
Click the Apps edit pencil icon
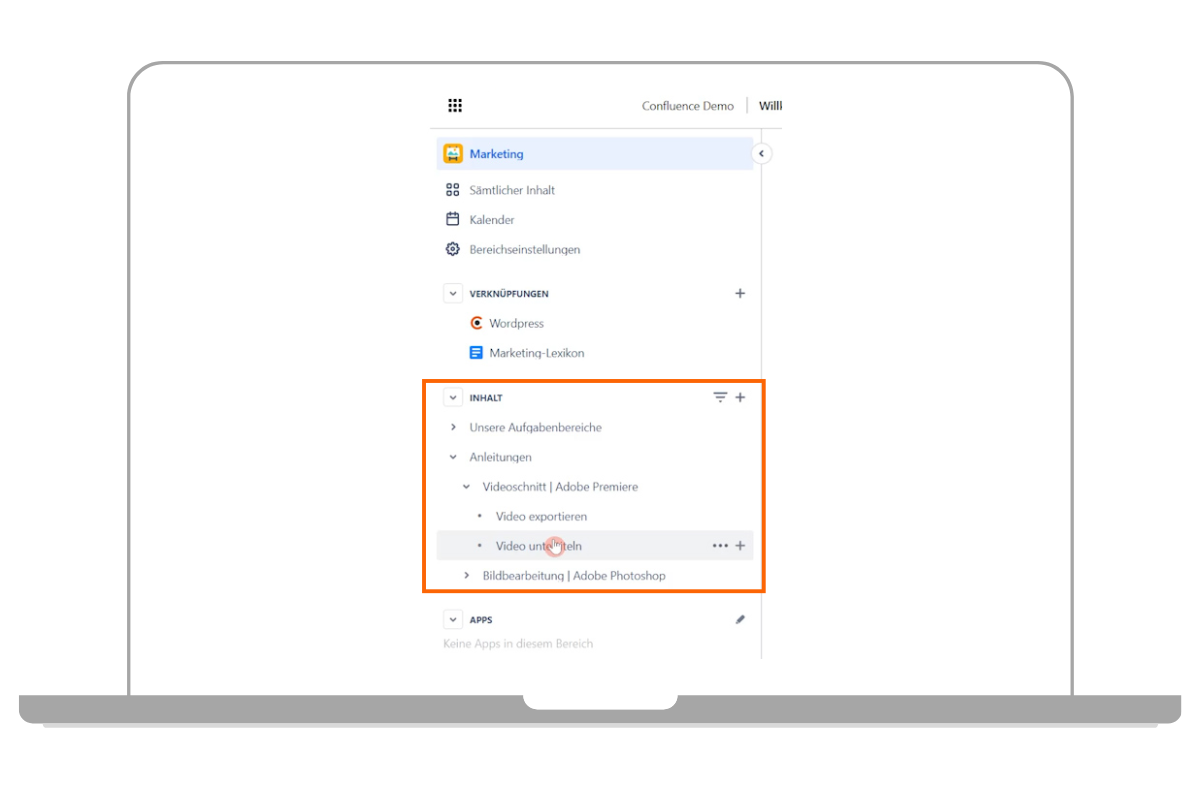tap(740, 620)
